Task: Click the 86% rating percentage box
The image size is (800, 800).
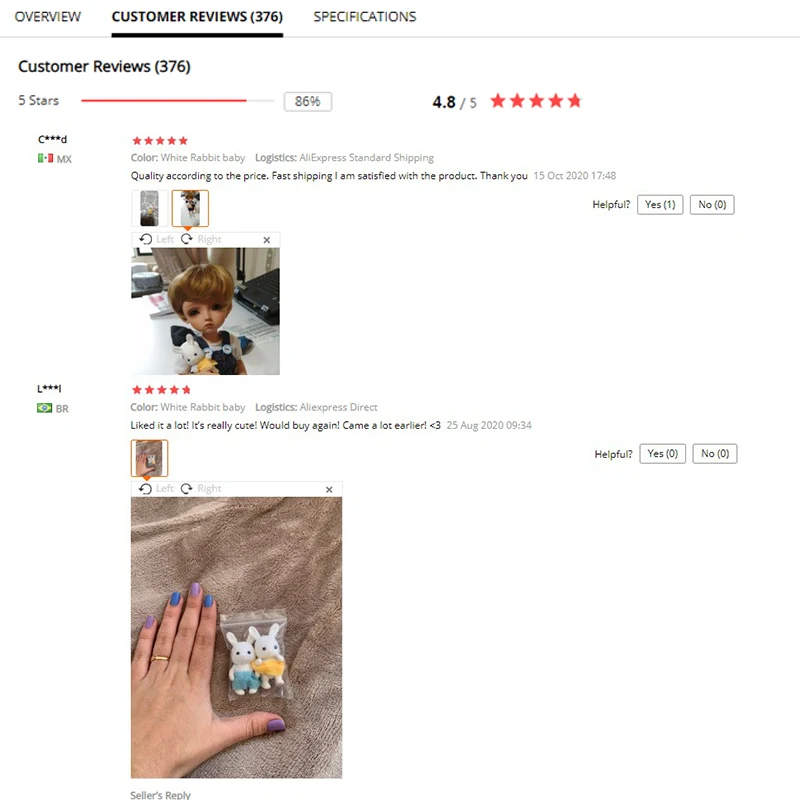Action: click(308, 102)
